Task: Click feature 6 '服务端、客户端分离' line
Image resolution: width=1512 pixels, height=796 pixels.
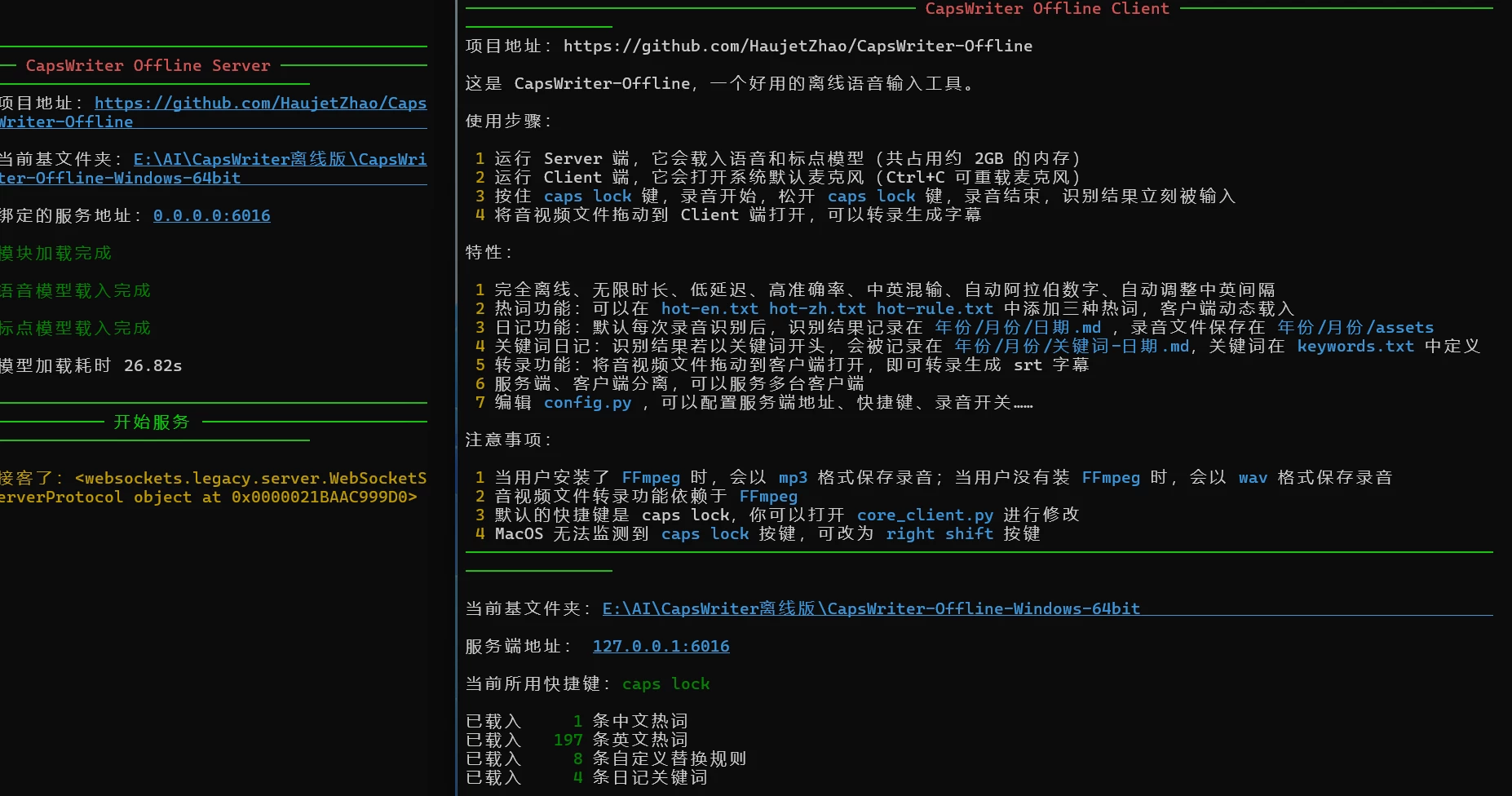Action: 670,384
